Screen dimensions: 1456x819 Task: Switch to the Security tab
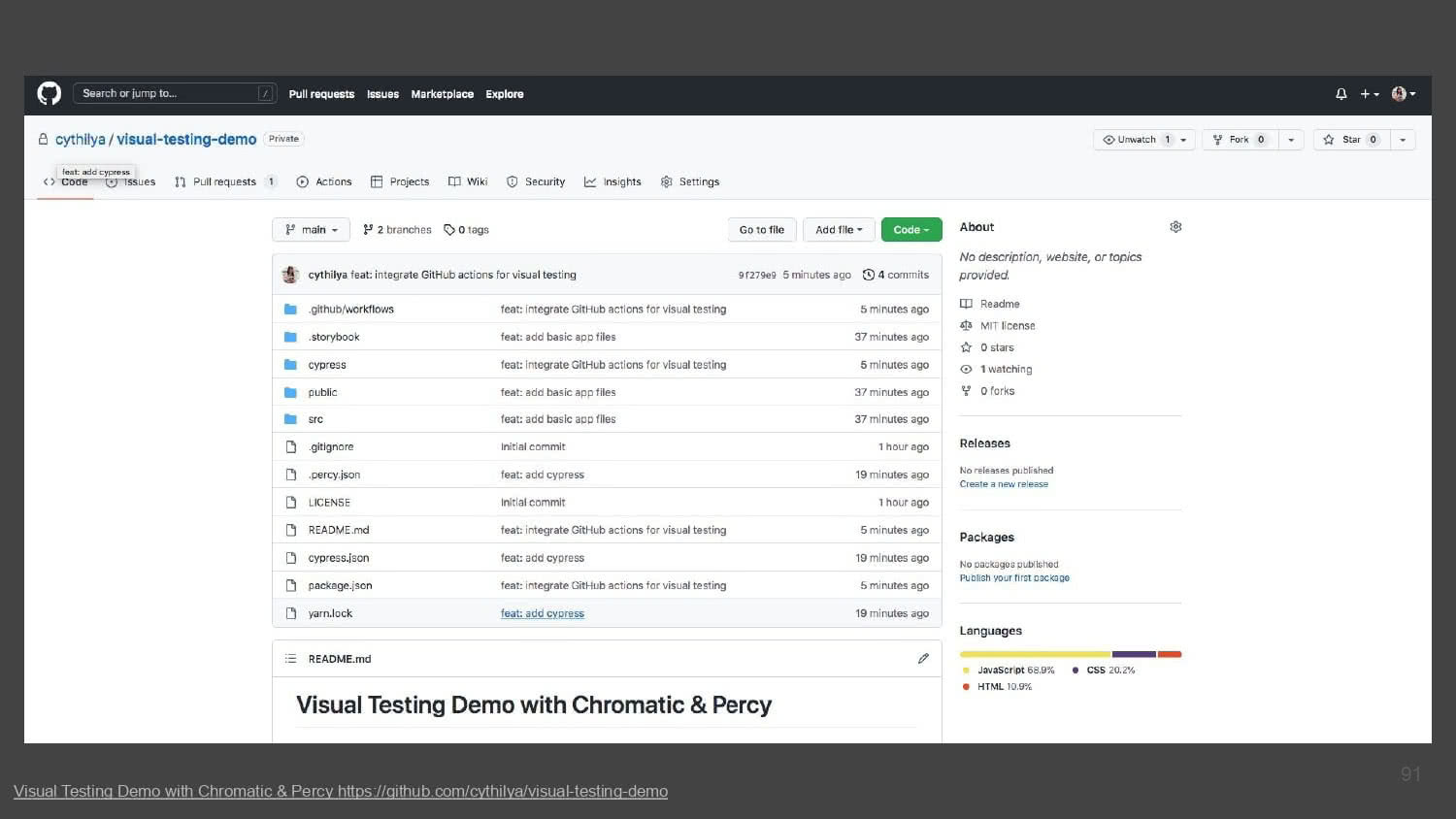(x=536, y=181)
